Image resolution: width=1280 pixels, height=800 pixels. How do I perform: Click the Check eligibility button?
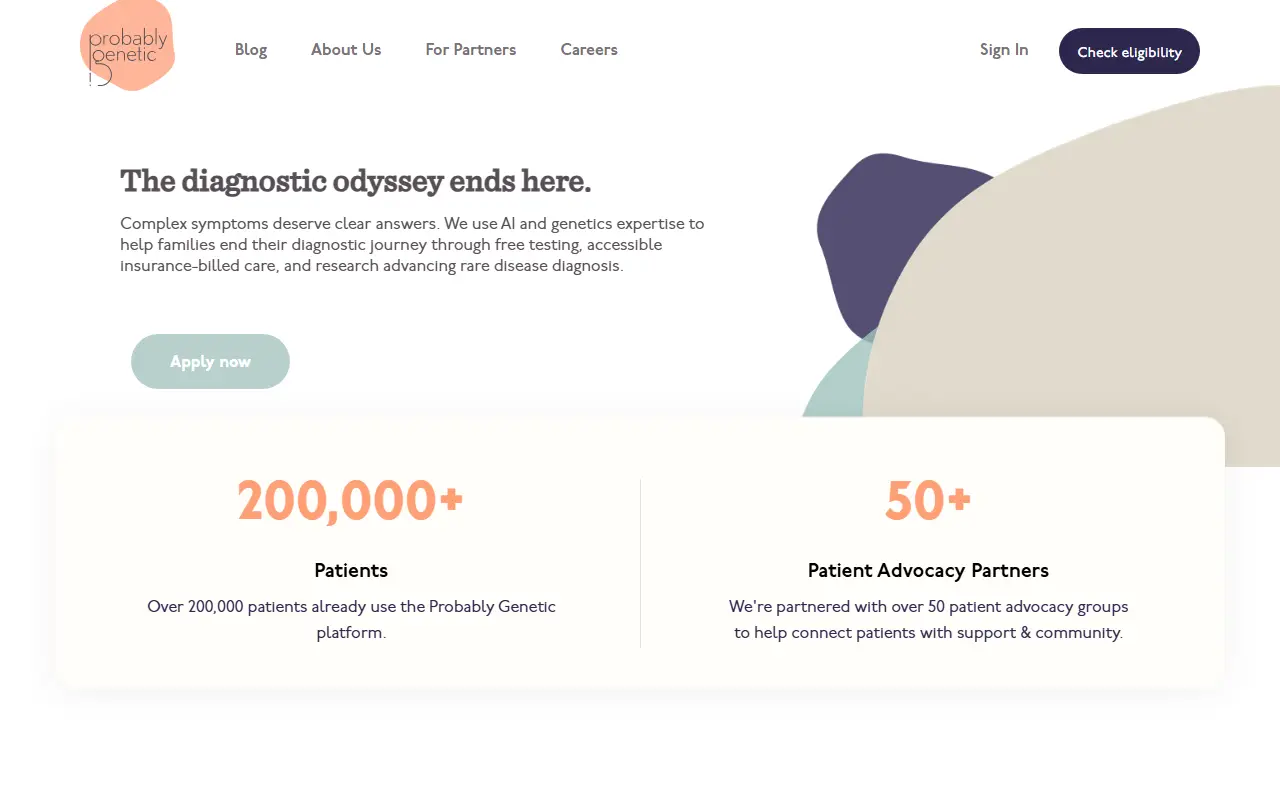[x=1129, y=51]
